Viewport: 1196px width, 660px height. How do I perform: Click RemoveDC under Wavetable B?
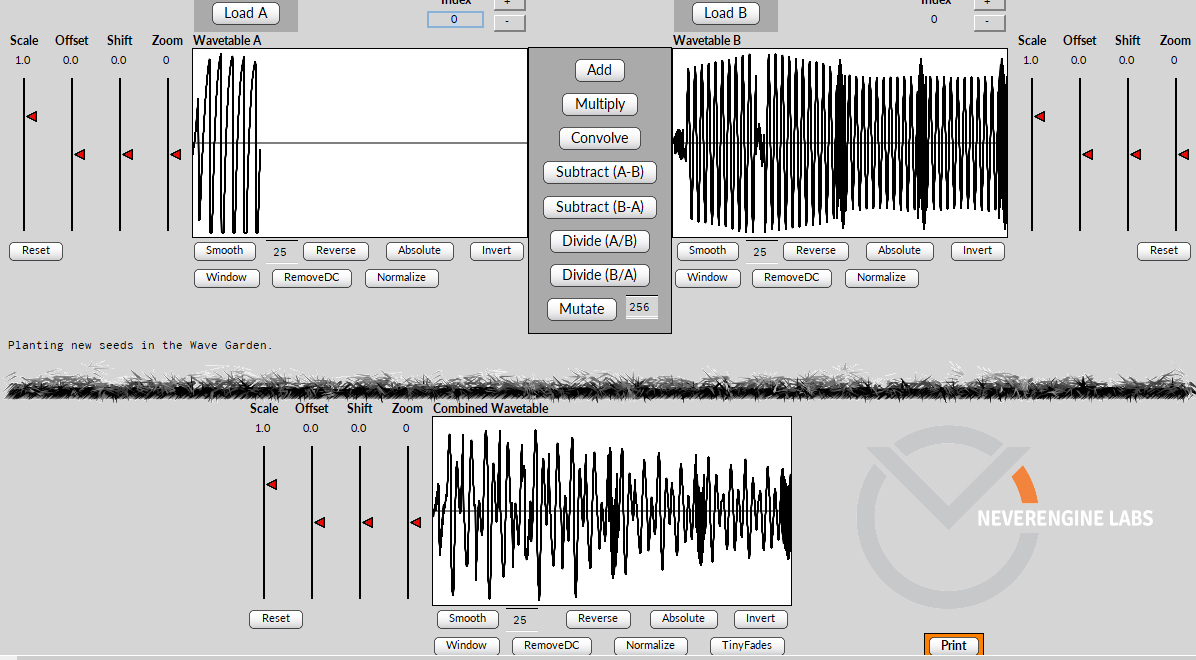click(x=792, y=278)
